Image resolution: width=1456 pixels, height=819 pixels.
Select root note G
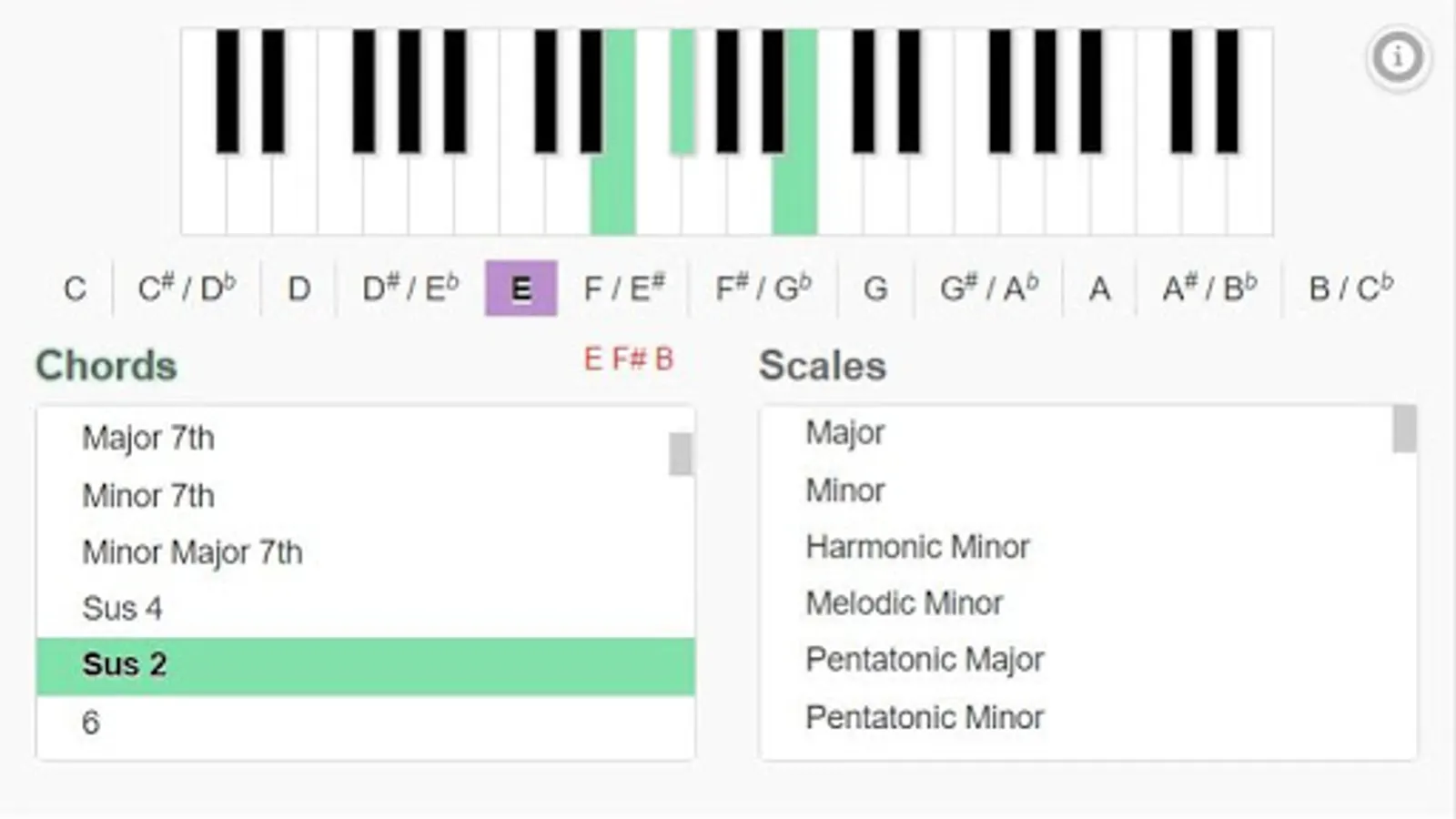[x=875, y=289]
